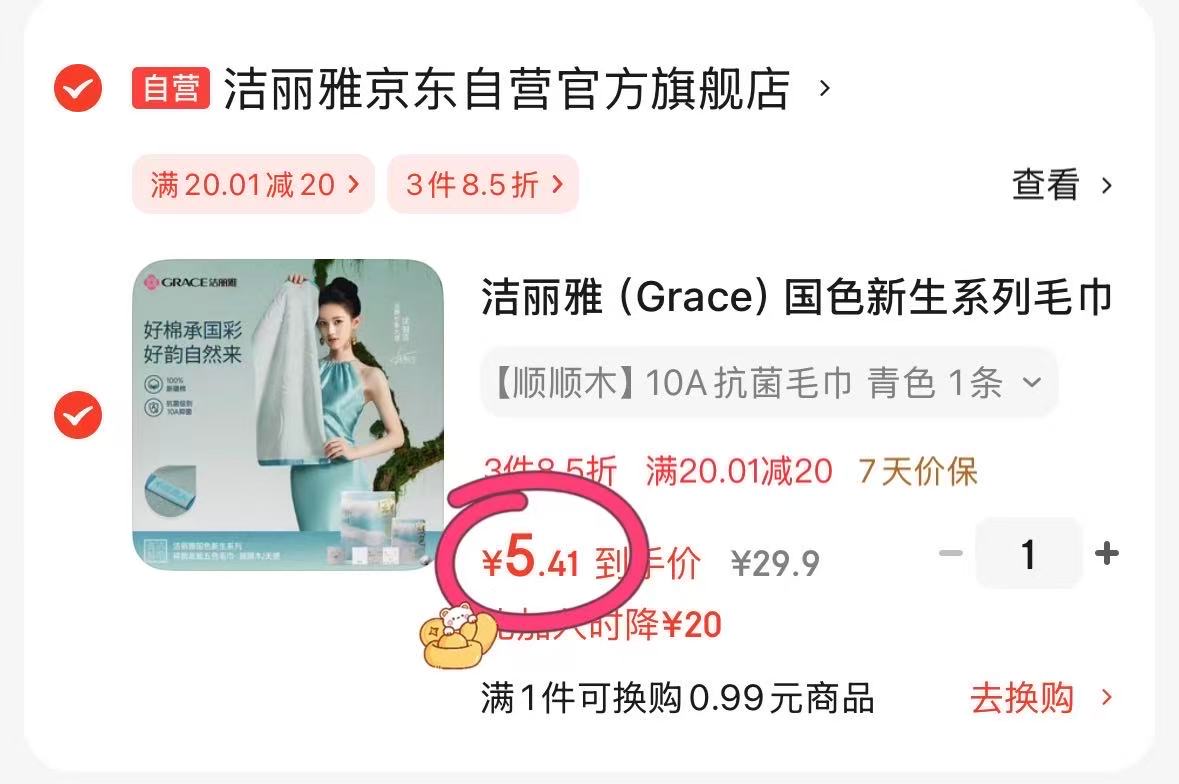Open the 满20.01减20 promotion tag
Screen dimensions: 1179x784
[253, 184]
